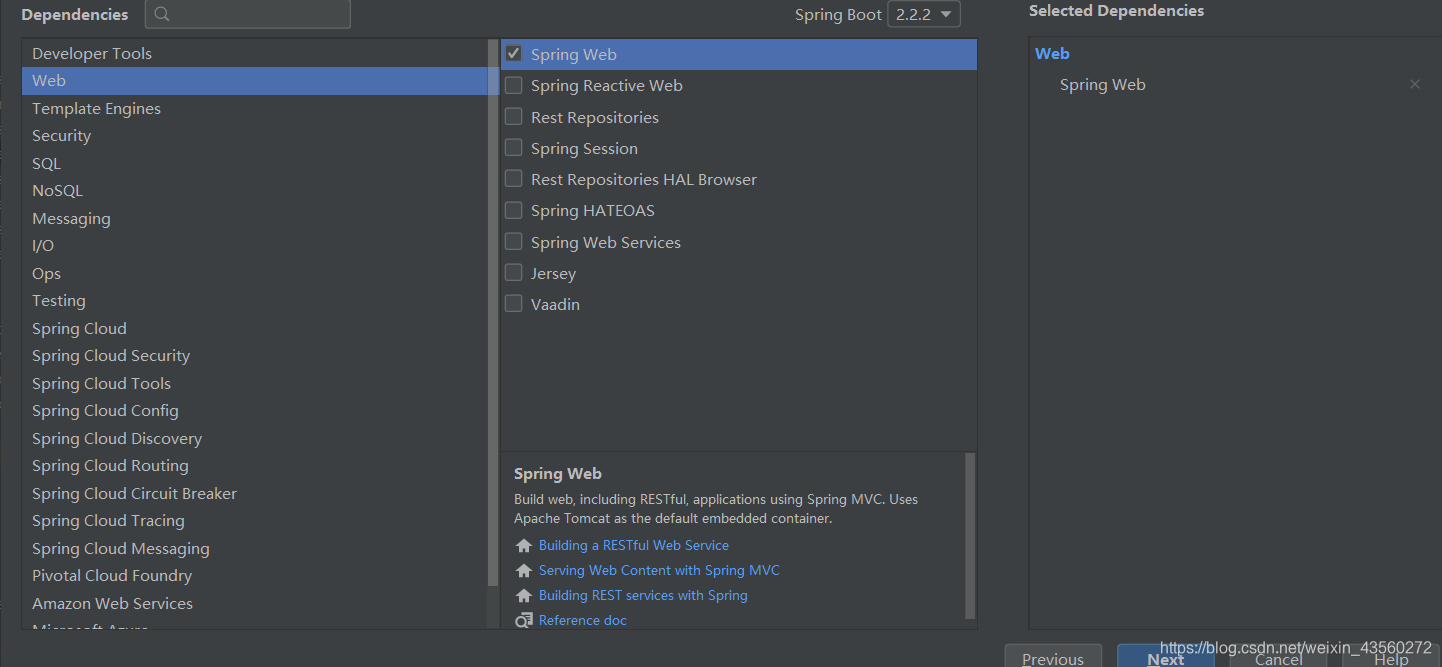Click the category list vertical scrollbar
Image resolution: width=1442 pixels, height=667 pixels.
[x=493, y=312]
